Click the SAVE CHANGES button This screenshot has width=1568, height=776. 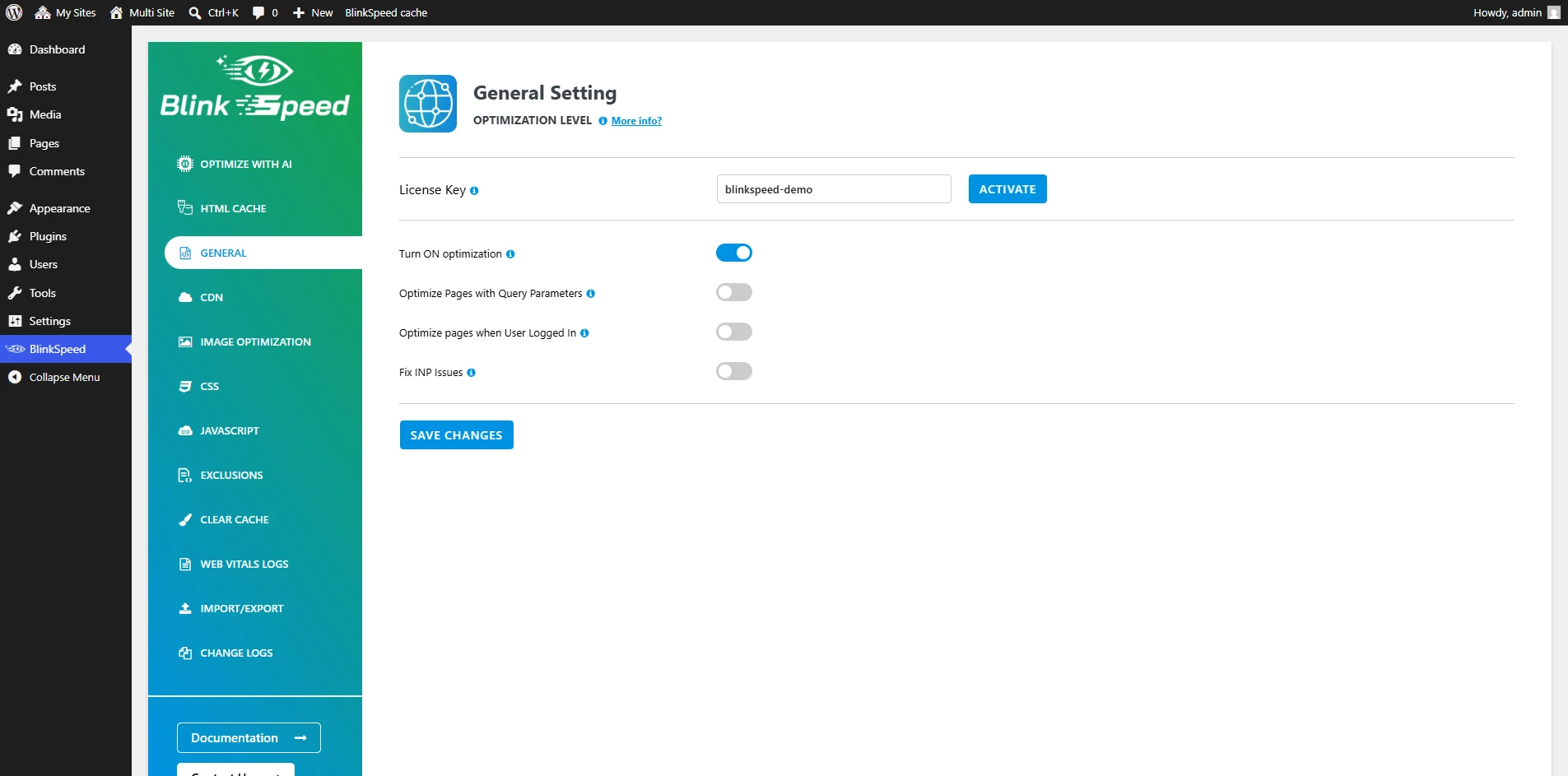[x=457, y=435]
